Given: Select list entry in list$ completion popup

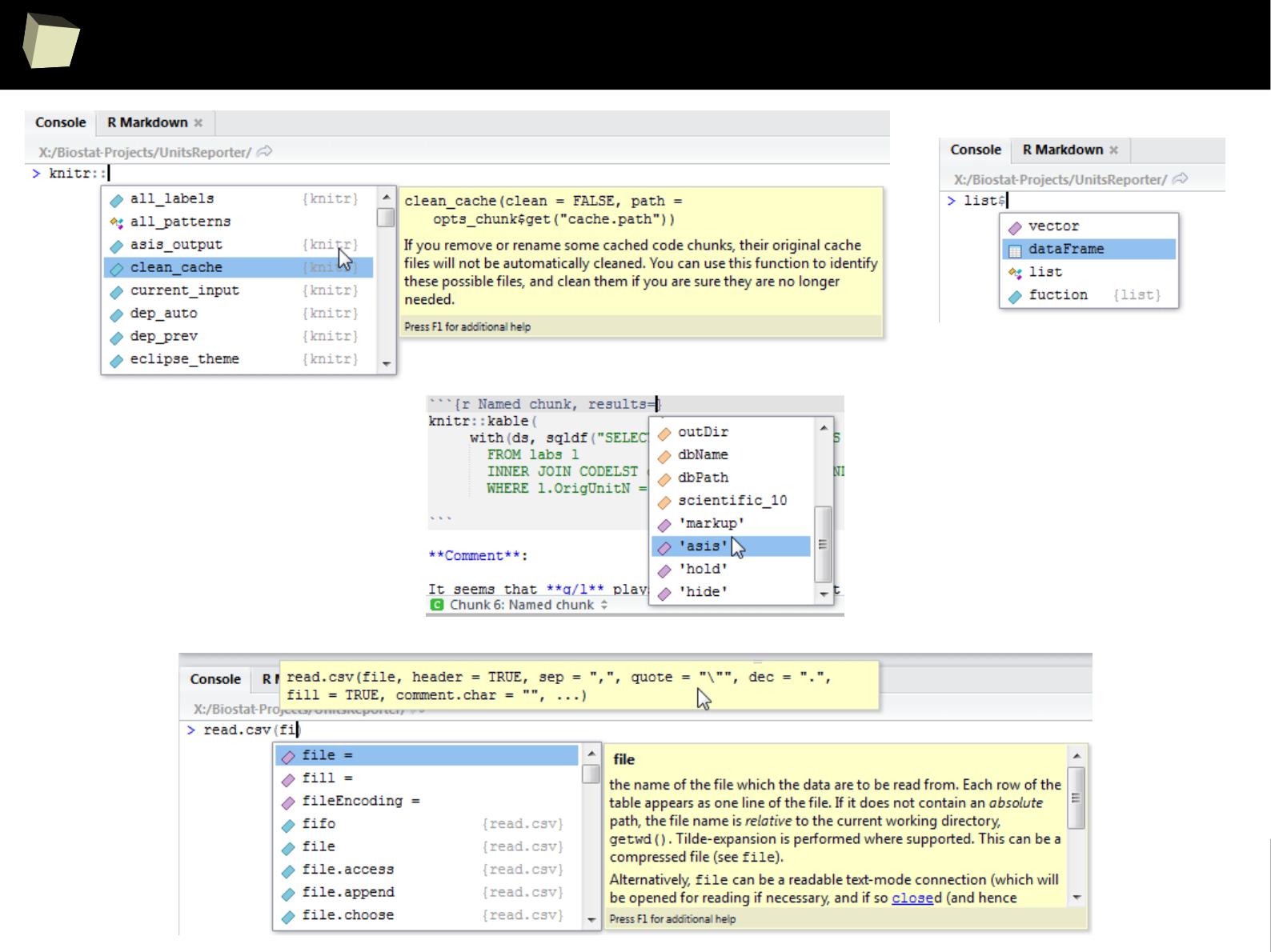Looking at the screenshot, I should pyautogui.click(x=1089, y=272).
